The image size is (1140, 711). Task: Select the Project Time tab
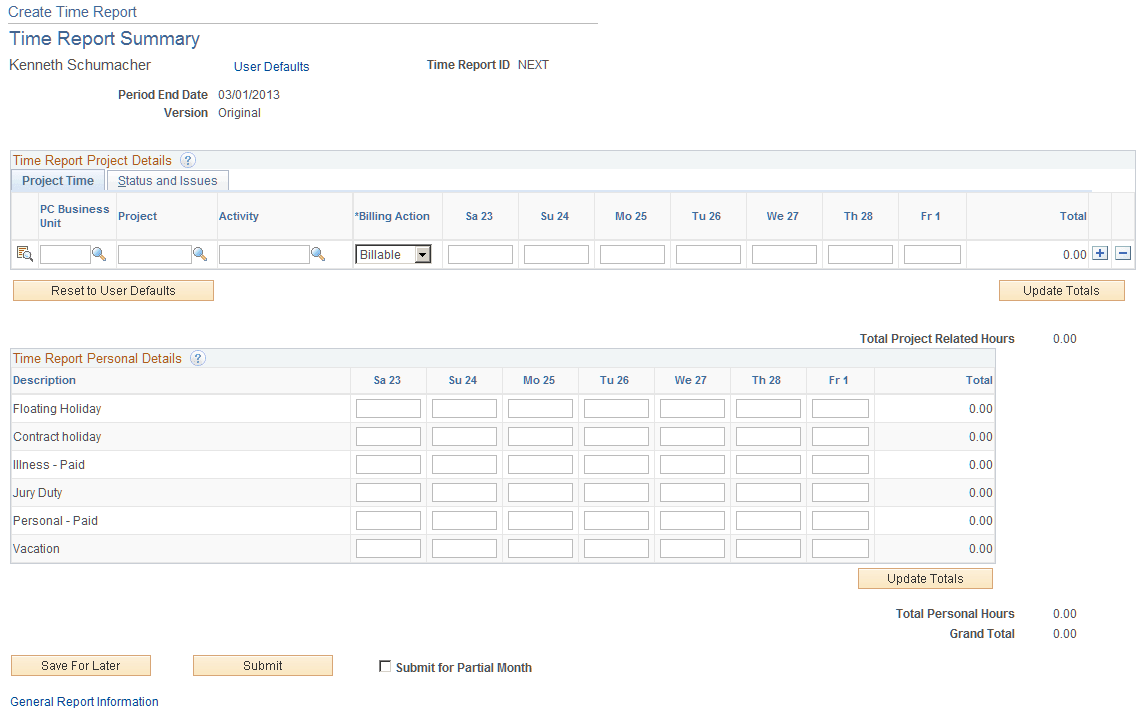[x=57, y=181]
